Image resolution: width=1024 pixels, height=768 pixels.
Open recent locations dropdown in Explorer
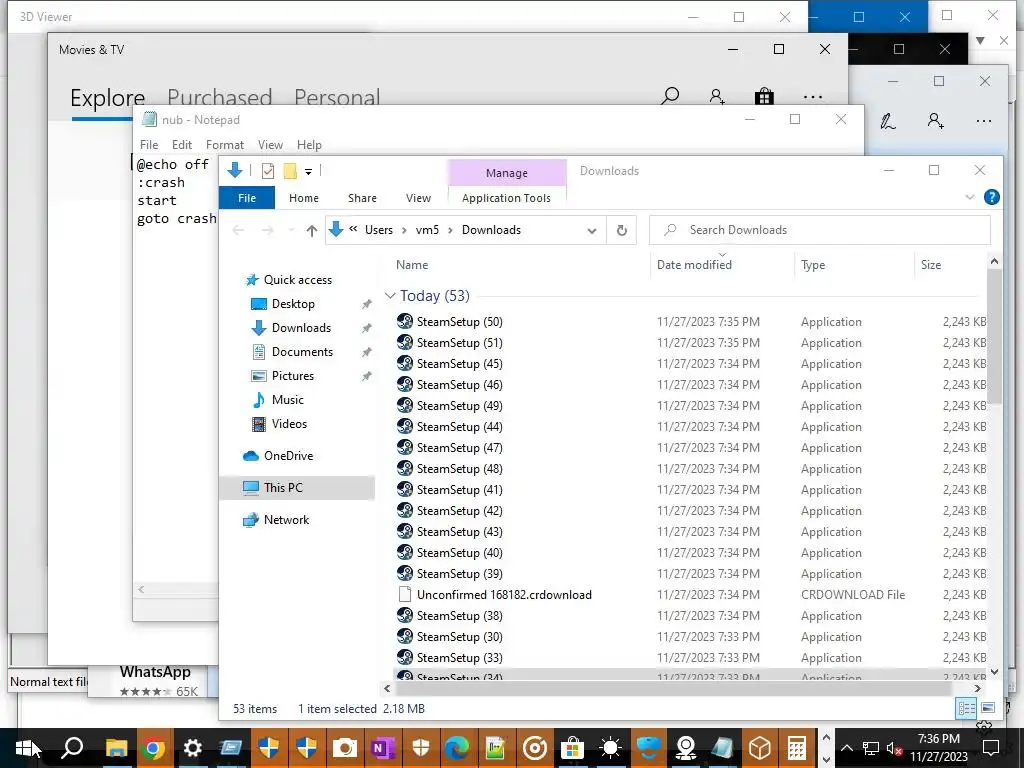[291, 230]
